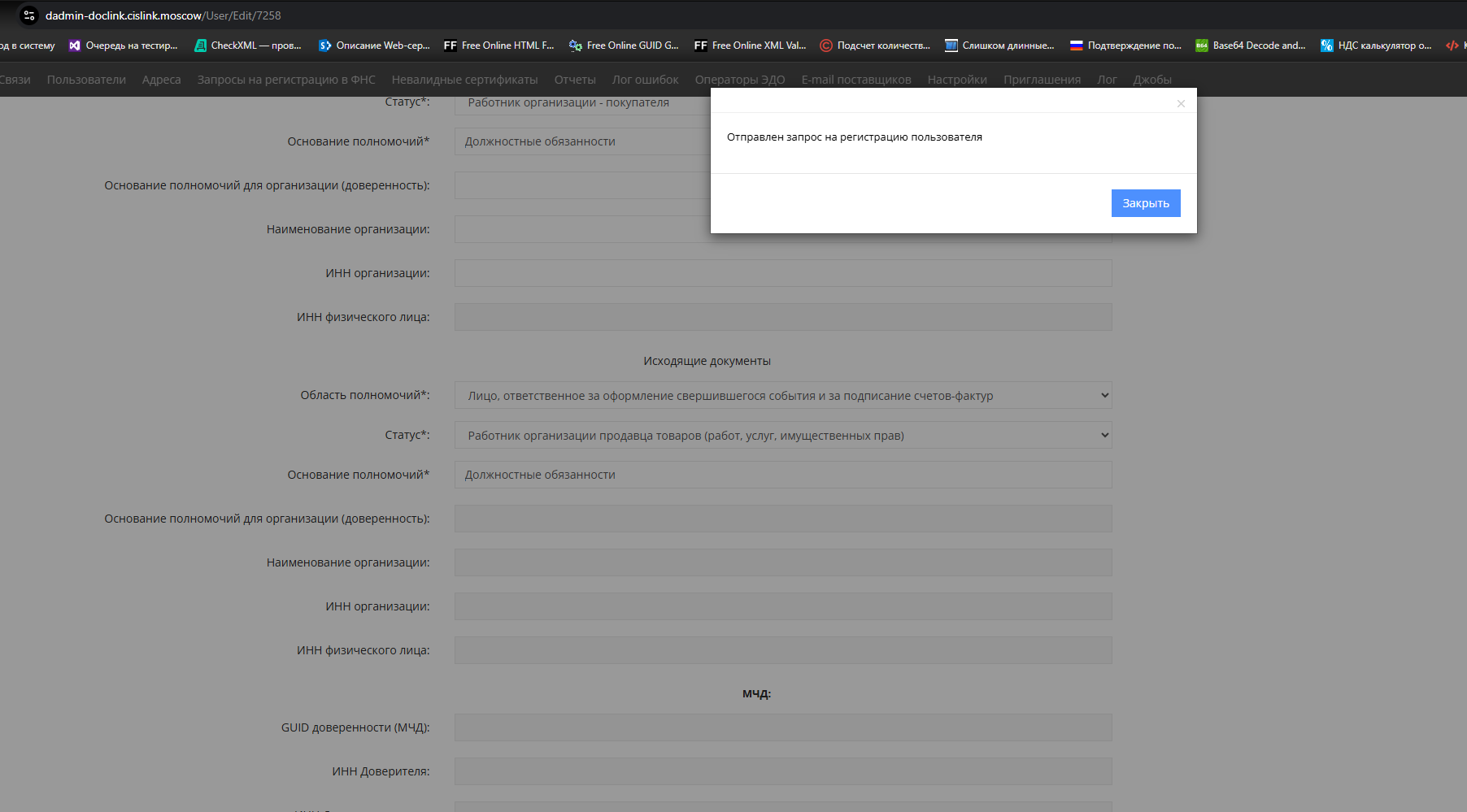
Task: Close the dialog with the X icon
Action: (1181, 103)
